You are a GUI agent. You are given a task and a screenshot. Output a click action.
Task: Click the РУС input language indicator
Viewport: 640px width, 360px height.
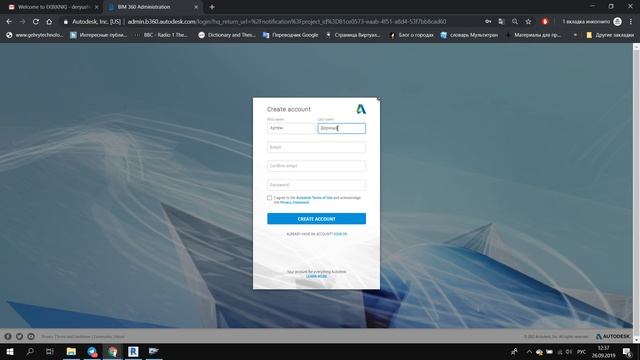582,352
